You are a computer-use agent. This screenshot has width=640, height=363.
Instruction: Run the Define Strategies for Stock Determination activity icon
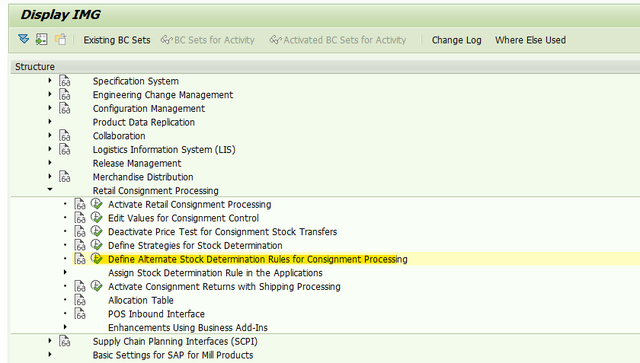[97, 245]
